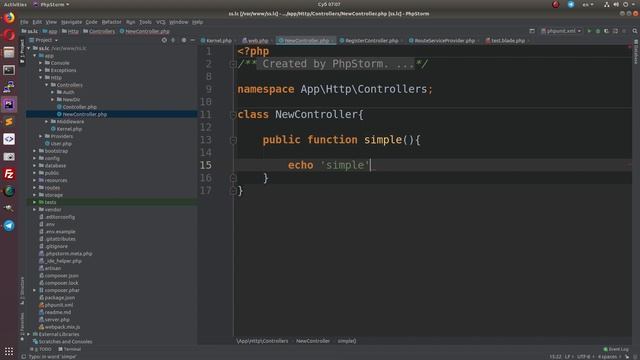Screen dimensions: 640x360
Task: Expand External Libraries node
Action: pyautogui.click(x=29, y=334)
